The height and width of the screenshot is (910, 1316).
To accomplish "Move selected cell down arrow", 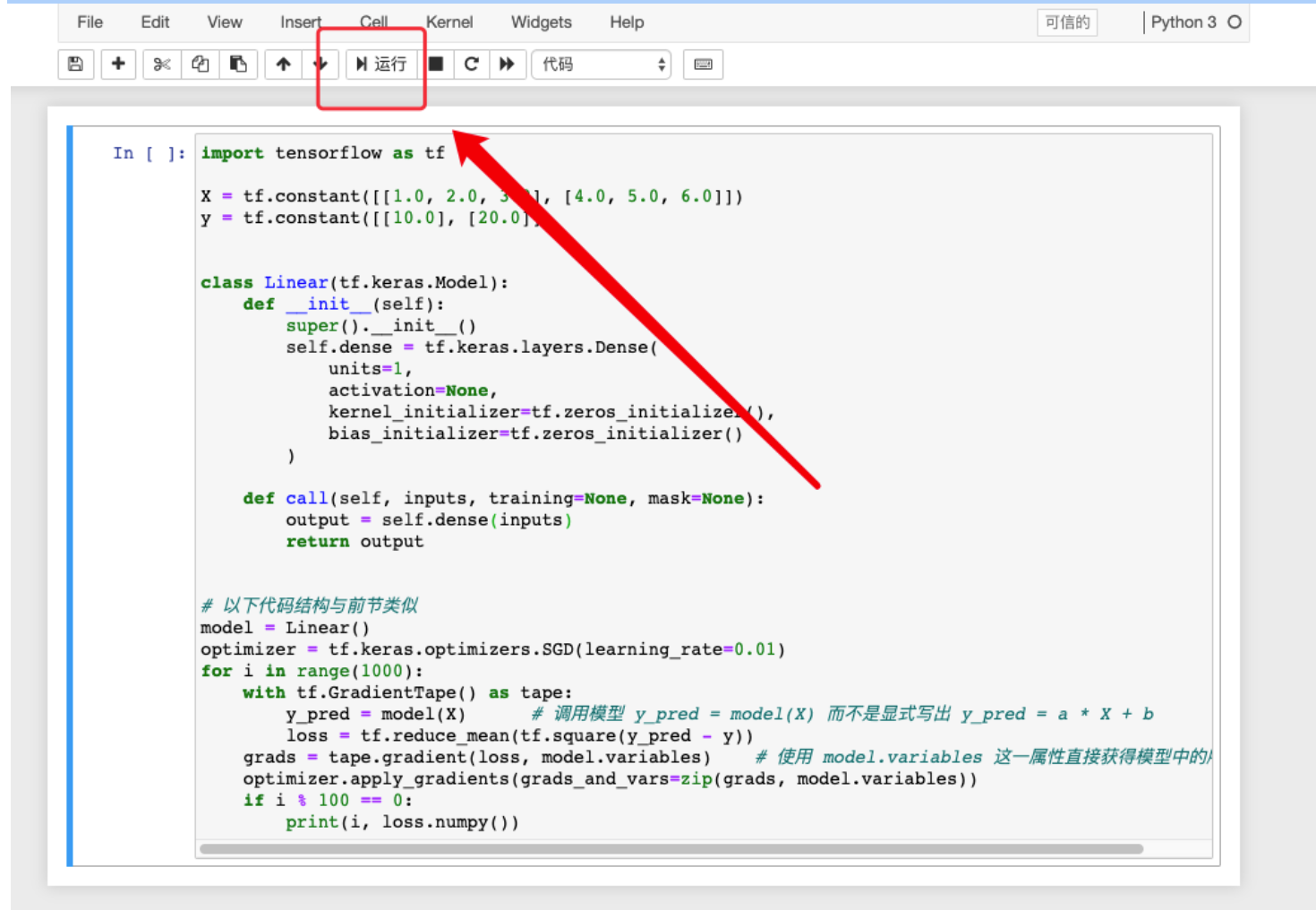I will click(320, 64).
